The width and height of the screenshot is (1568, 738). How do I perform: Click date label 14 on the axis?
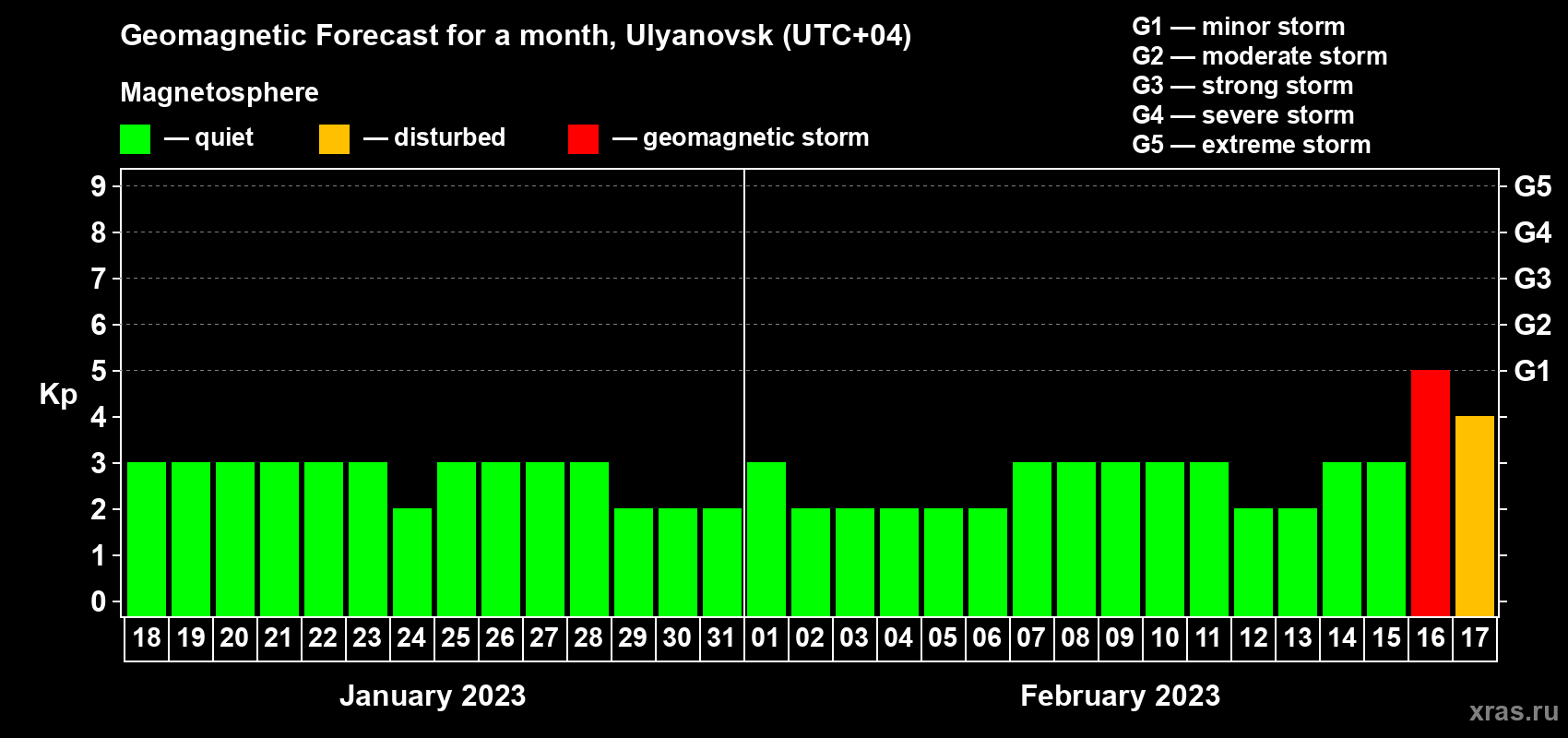[x=1342, y=638]
